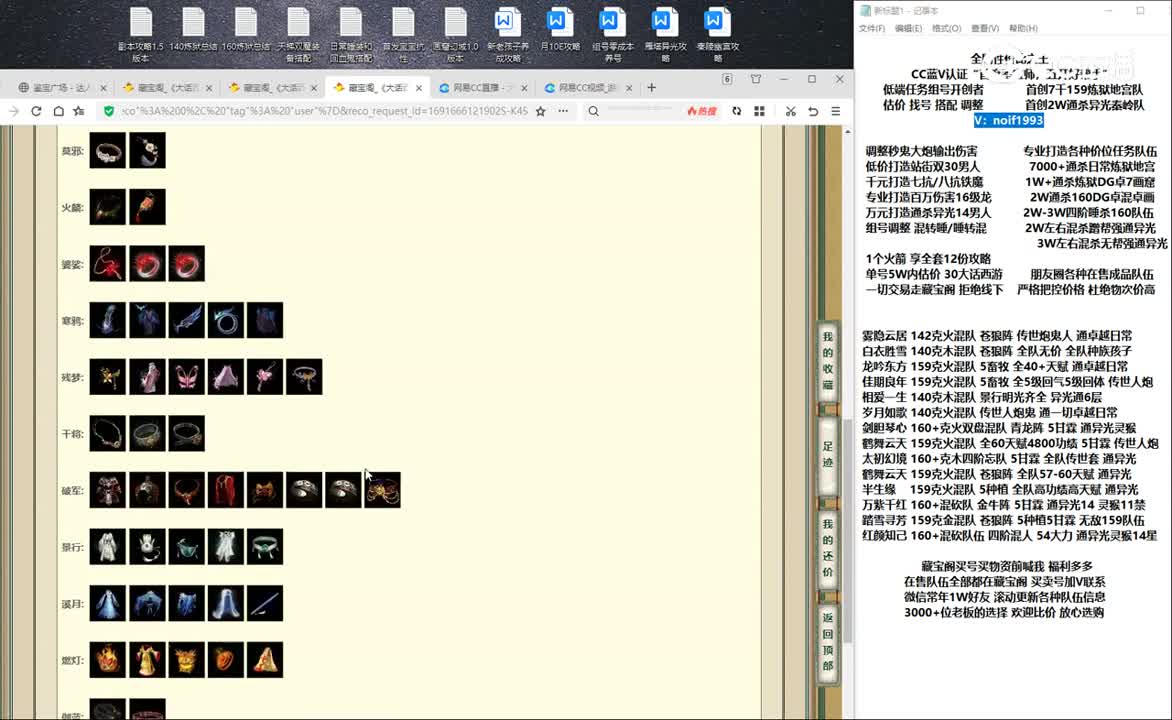Open the 月10E攻略 document icon

tap(560, 30)
